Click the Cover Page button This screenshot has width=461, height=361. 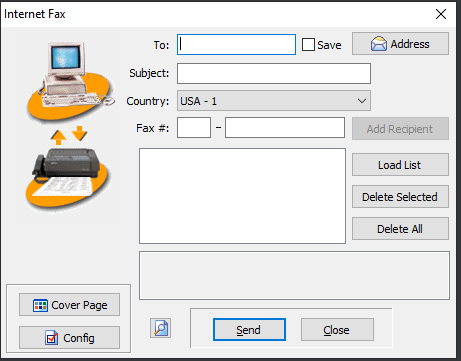[69, 305]
